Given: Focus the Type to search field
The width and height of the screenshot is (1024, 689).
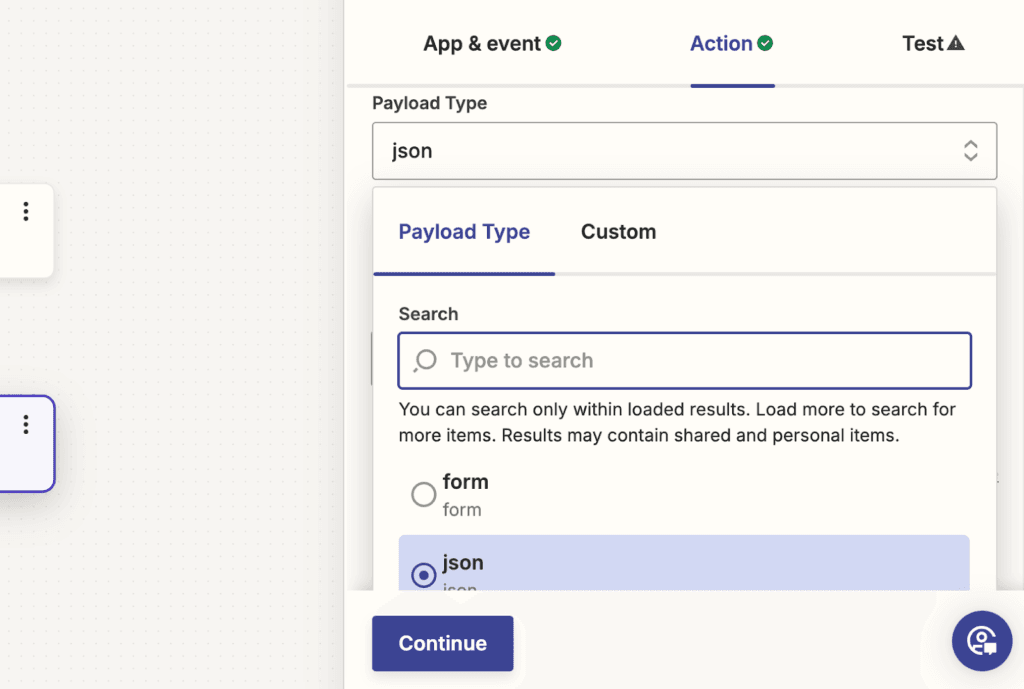Looking at the screenshot, I should coord(700,360).
